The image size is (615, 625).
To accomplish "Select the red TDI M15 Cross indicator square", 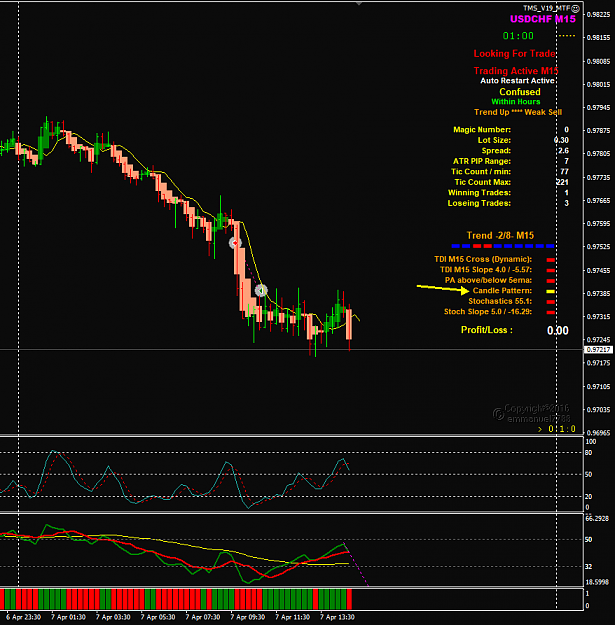I will coord(550,260).
